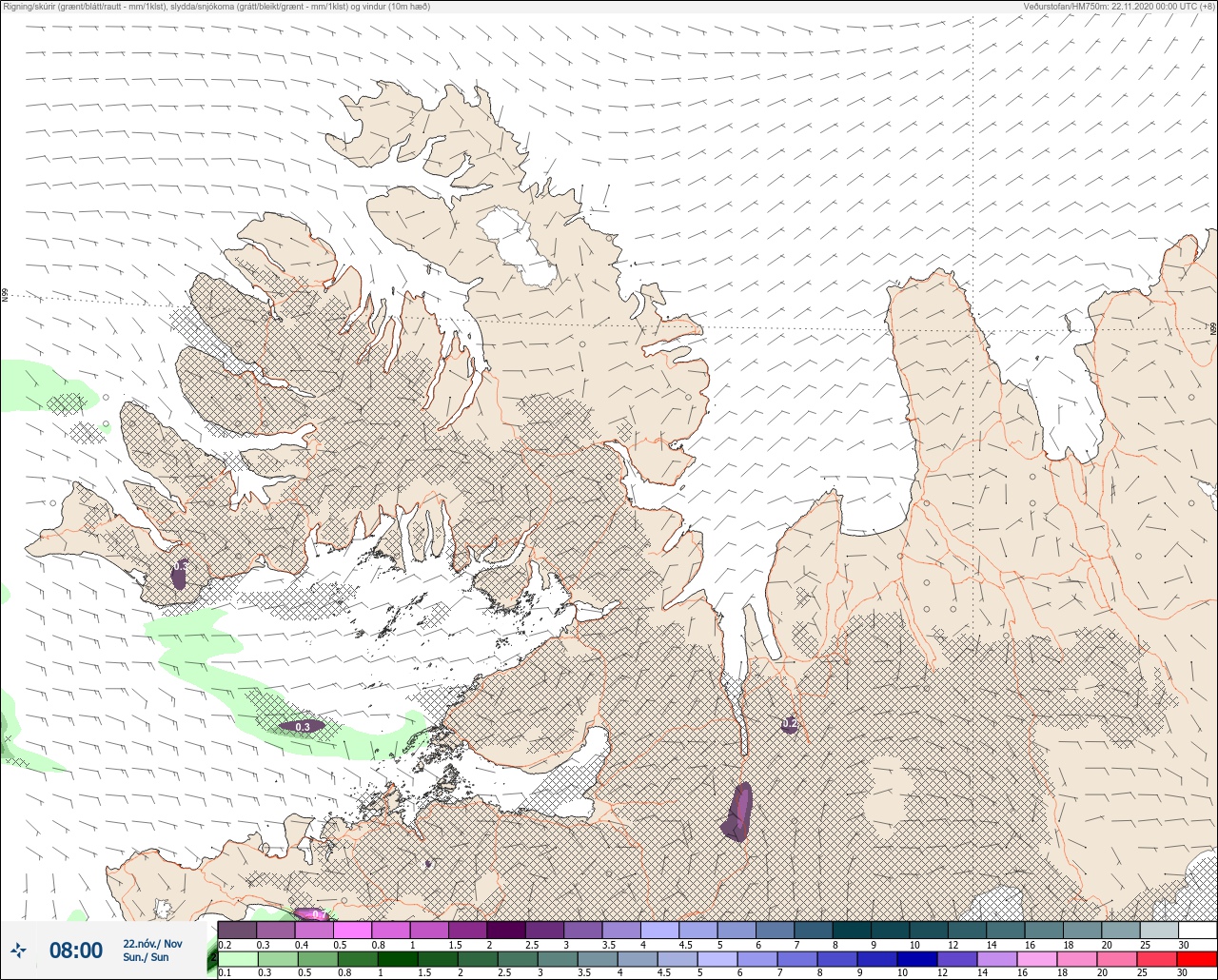The width and height of the screenshot is (1218, 980).
Task: Click the 0.2 precipitation label inland
Action: click(789, 724)
